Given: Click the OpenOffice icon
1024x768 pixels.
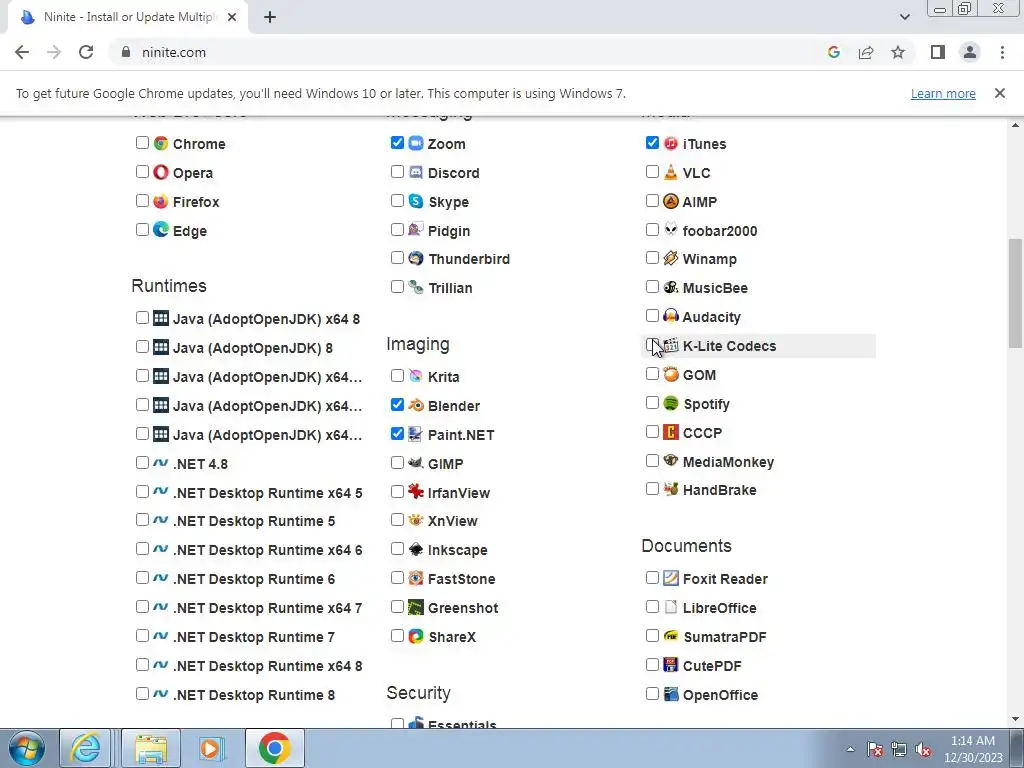Looking at the screenshot, I should 671,694.
